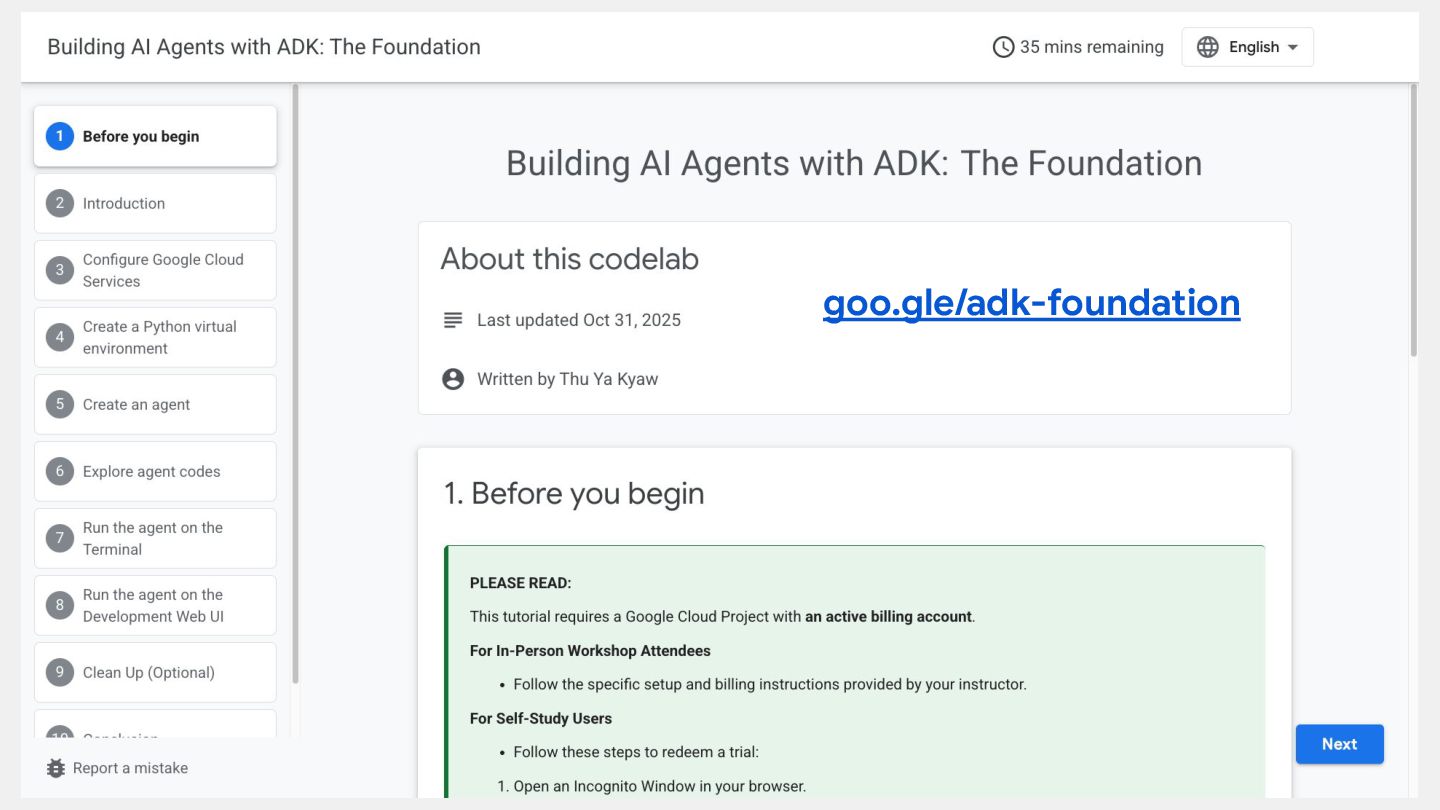Click the step 5 number circle

tap(60, 404)
